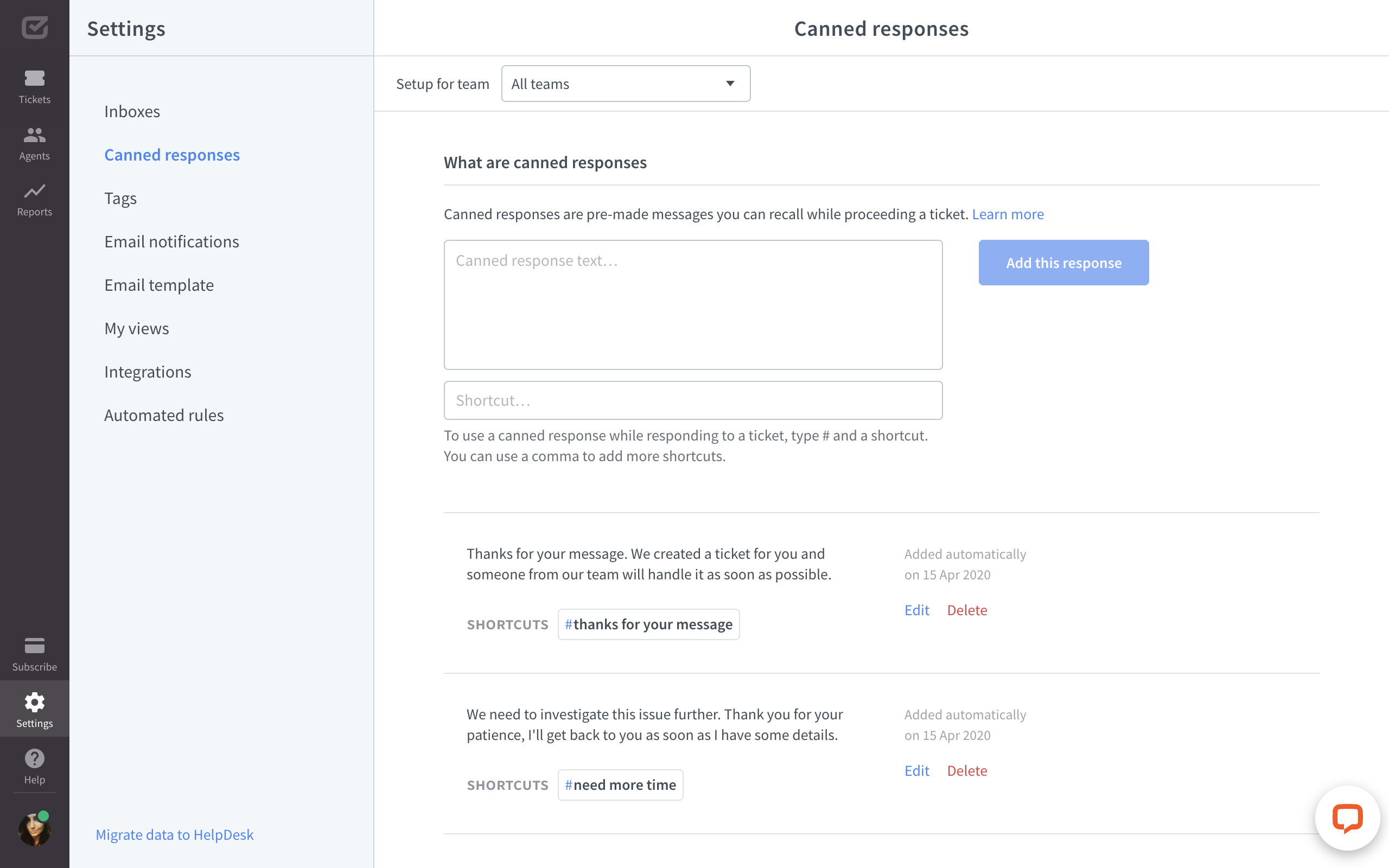Click Add this response

click(x=1062, y=263)
